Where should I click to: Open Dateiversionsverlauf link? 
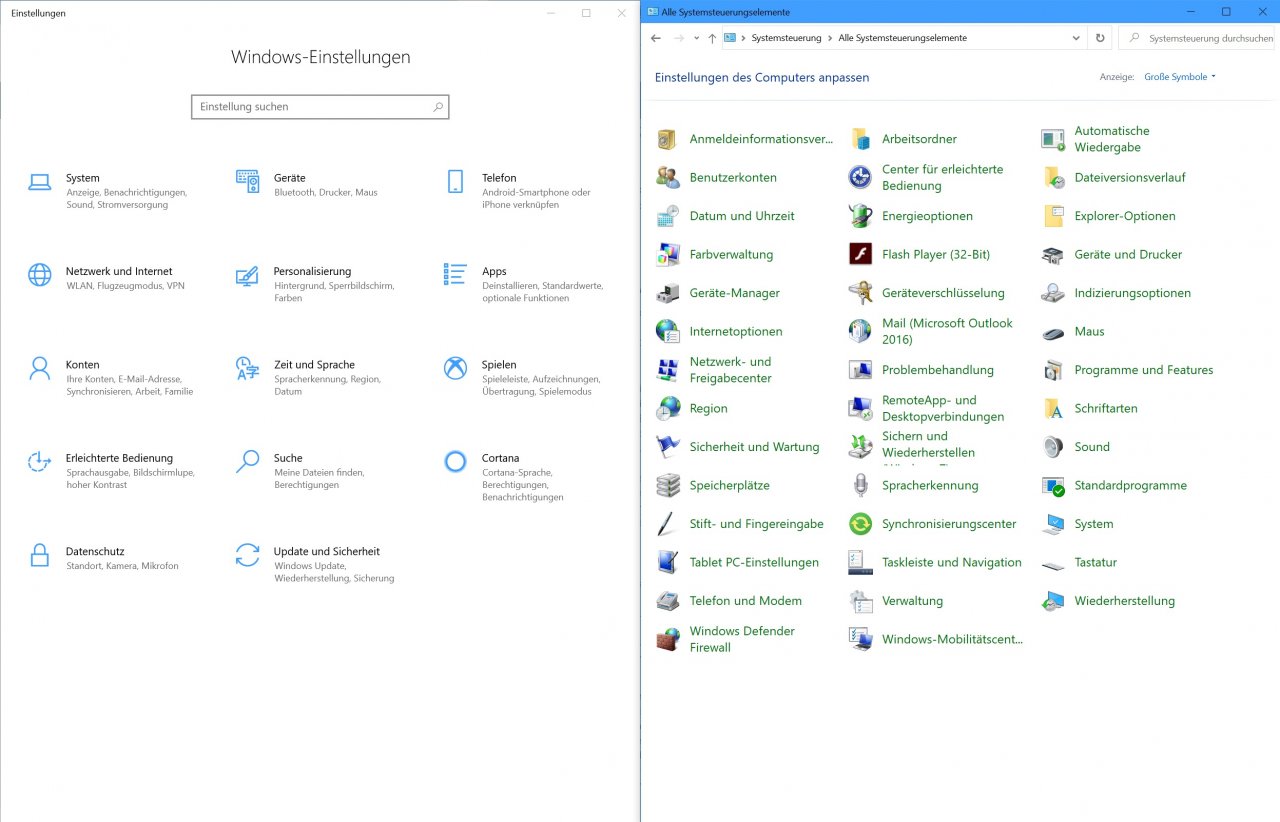pos(1129,177)
